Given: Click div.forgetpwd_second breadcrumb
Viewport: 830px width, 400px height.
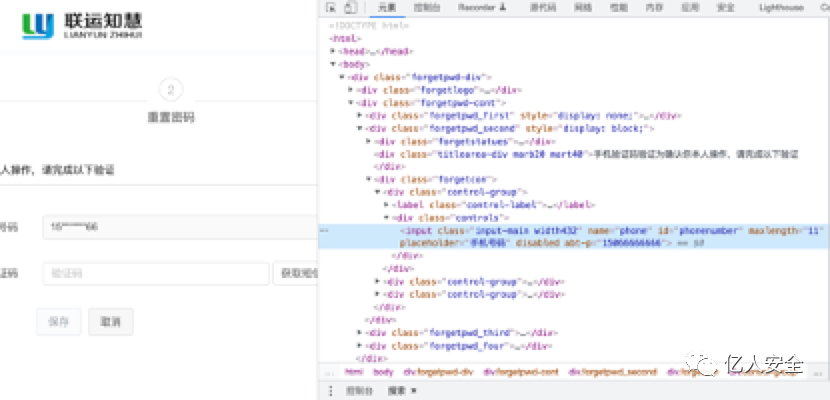Looking at the screenshot, I should (612, 372).
